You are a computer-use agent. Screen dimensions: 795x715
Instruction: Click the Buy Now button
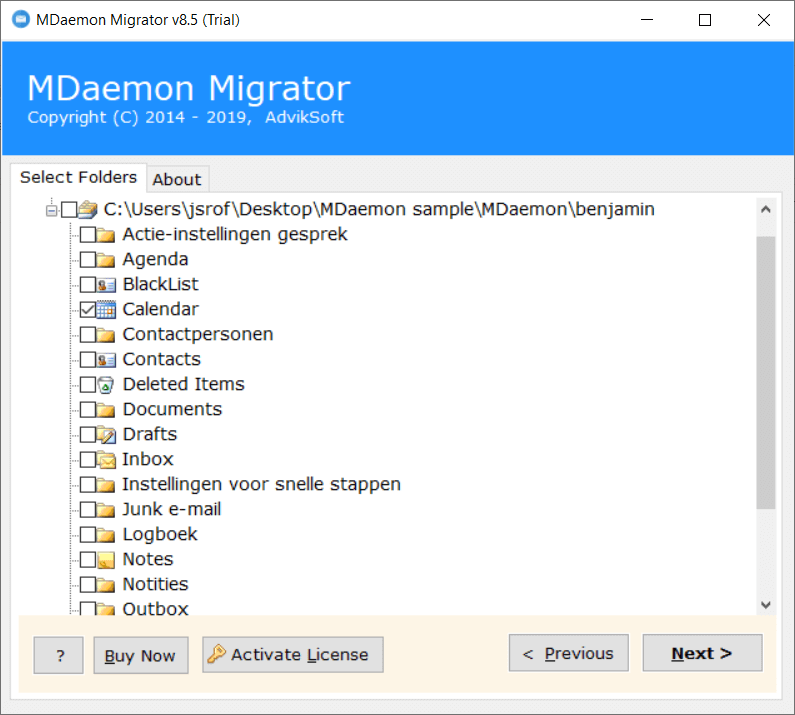point(140,656)
